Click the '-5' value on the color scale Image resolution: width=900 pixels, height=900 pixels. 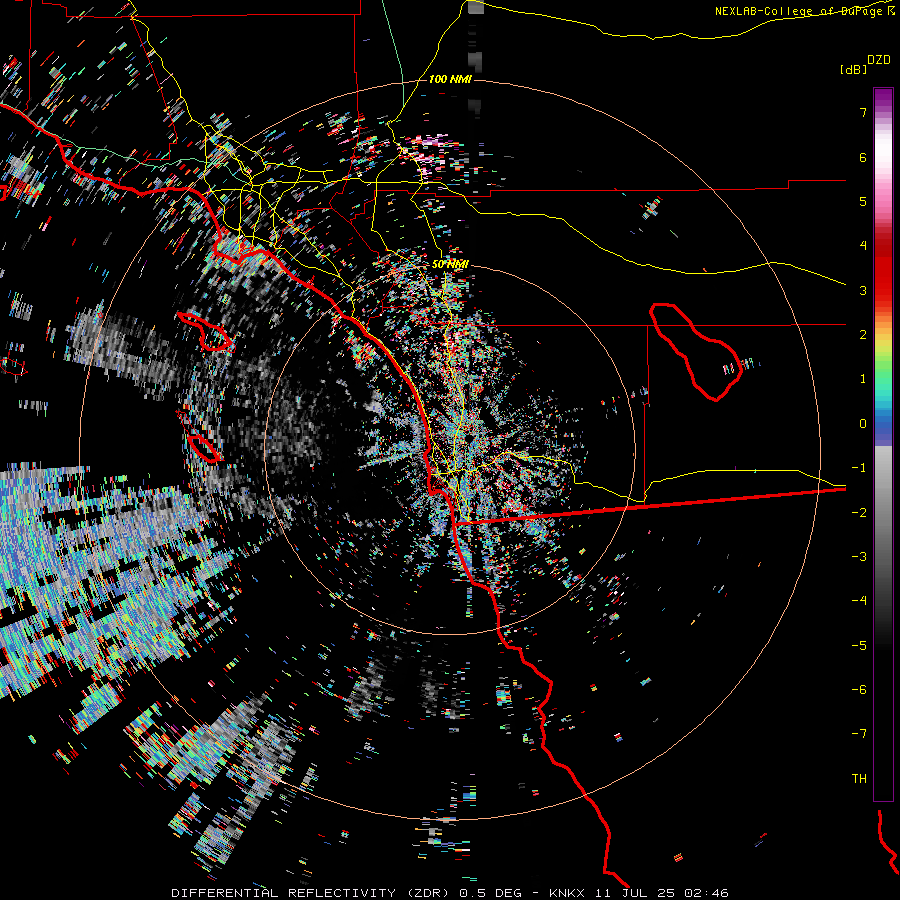pyautogui.click(x=859, y=646)
